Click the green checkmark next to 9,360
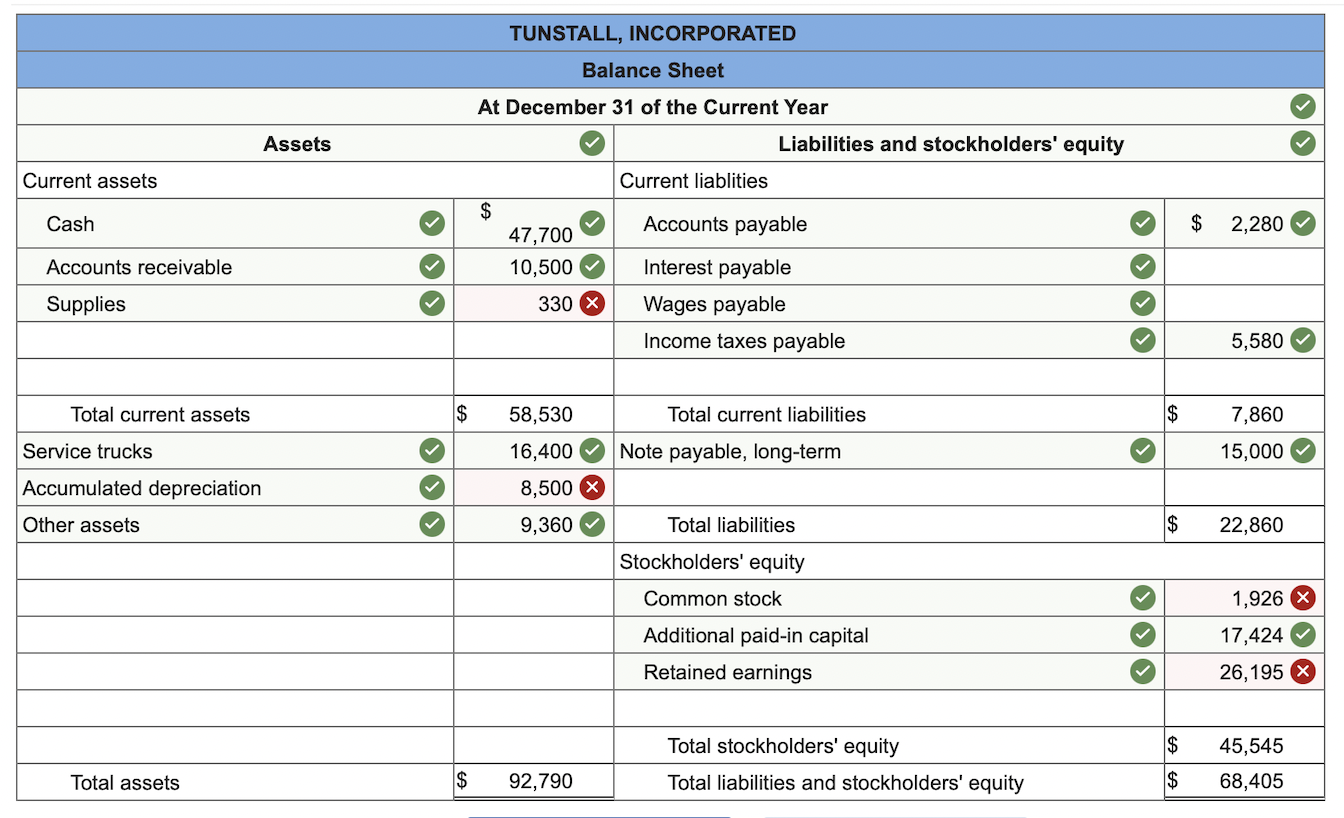The width and height of the screenshot is (1344, 818). 592,525
